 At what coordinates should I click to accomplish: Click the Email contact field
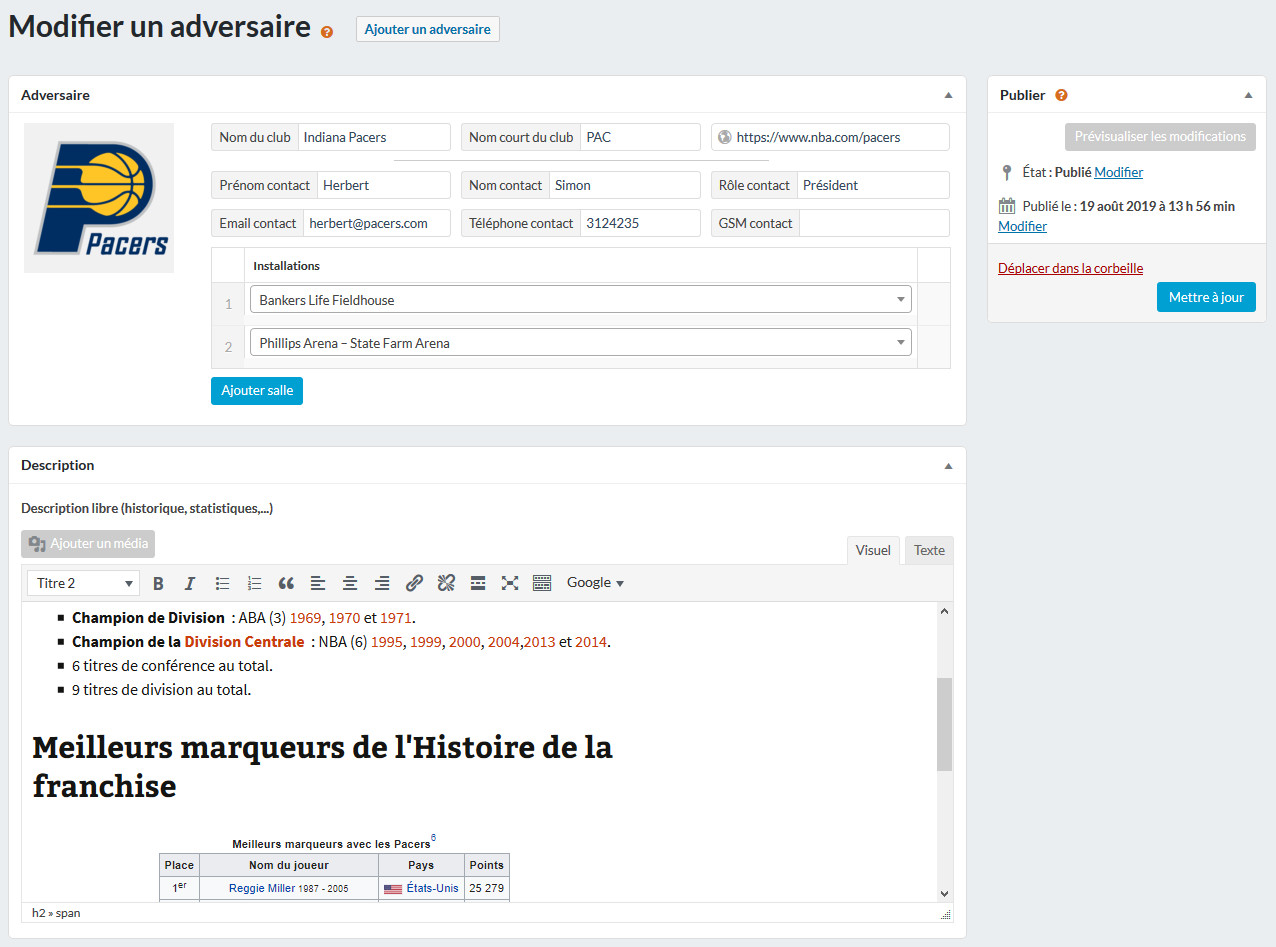[x=377, y=223]
